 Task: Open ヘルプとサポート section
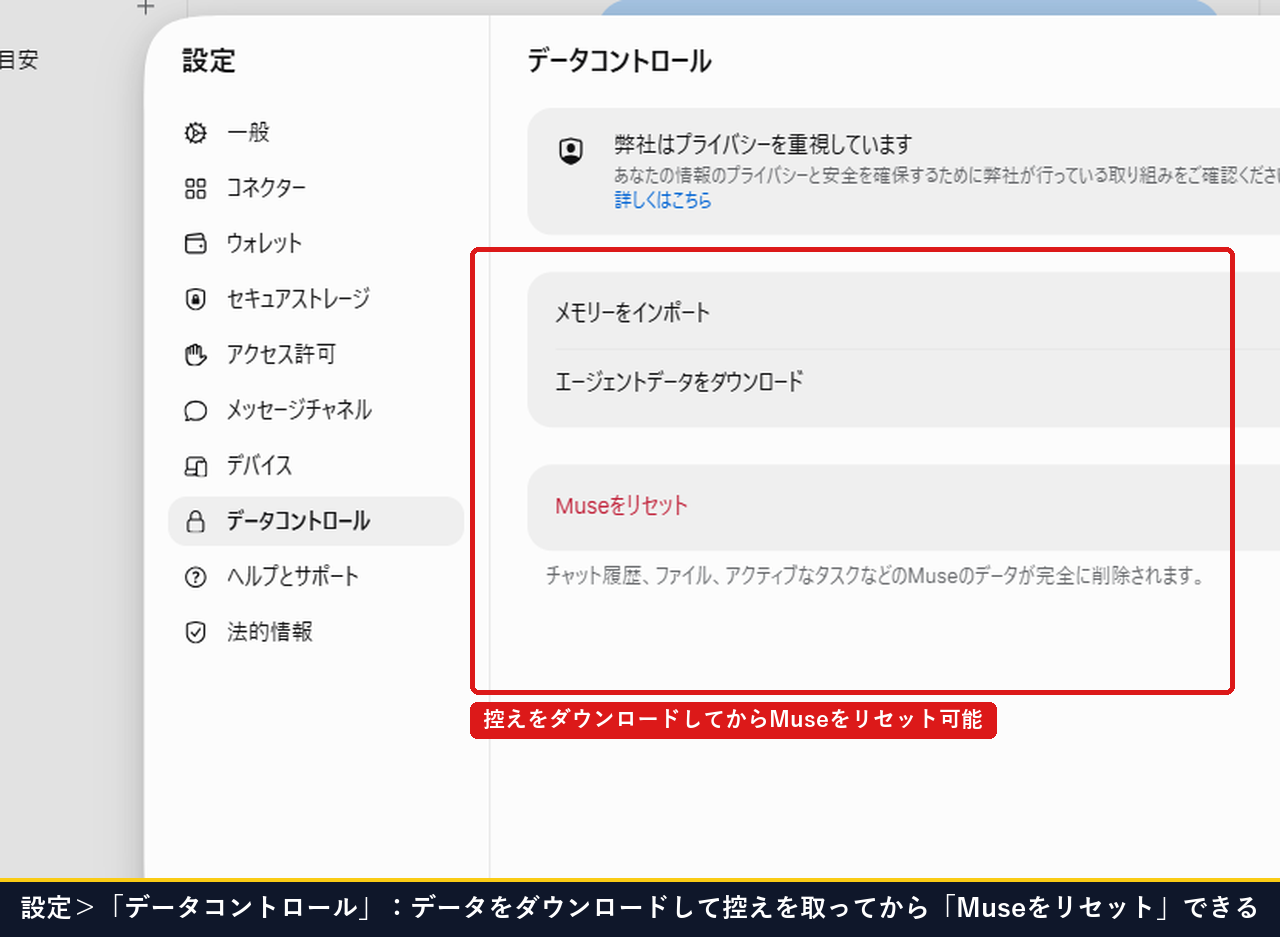click(316, 577)
